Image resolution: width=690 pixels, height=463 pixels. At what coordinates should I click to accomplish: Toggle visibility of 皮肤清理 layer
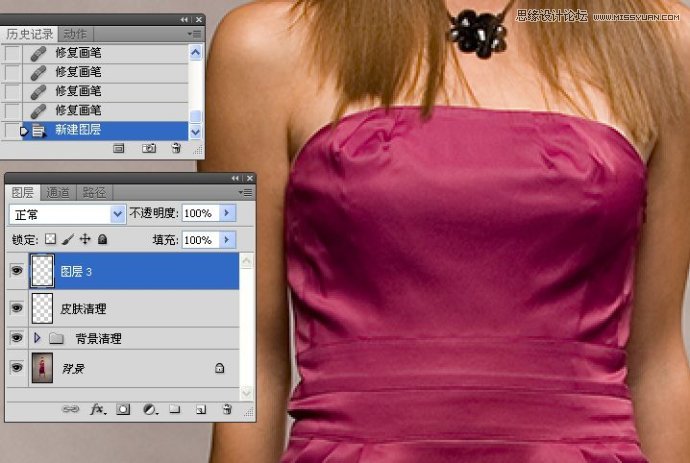tap(17, 308)
